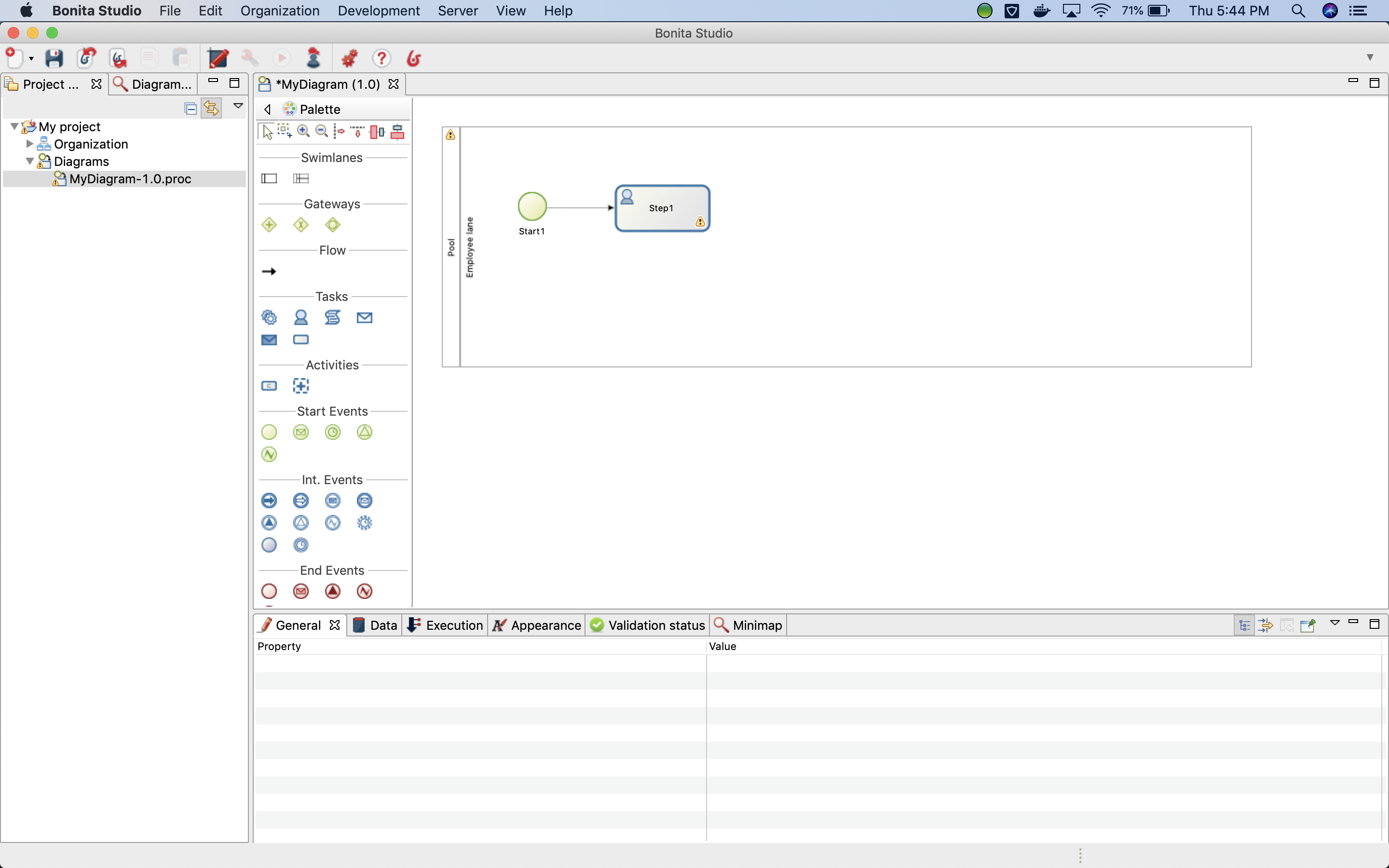
Task: Switch to the Diagram search tab
Action: [153, 84]
